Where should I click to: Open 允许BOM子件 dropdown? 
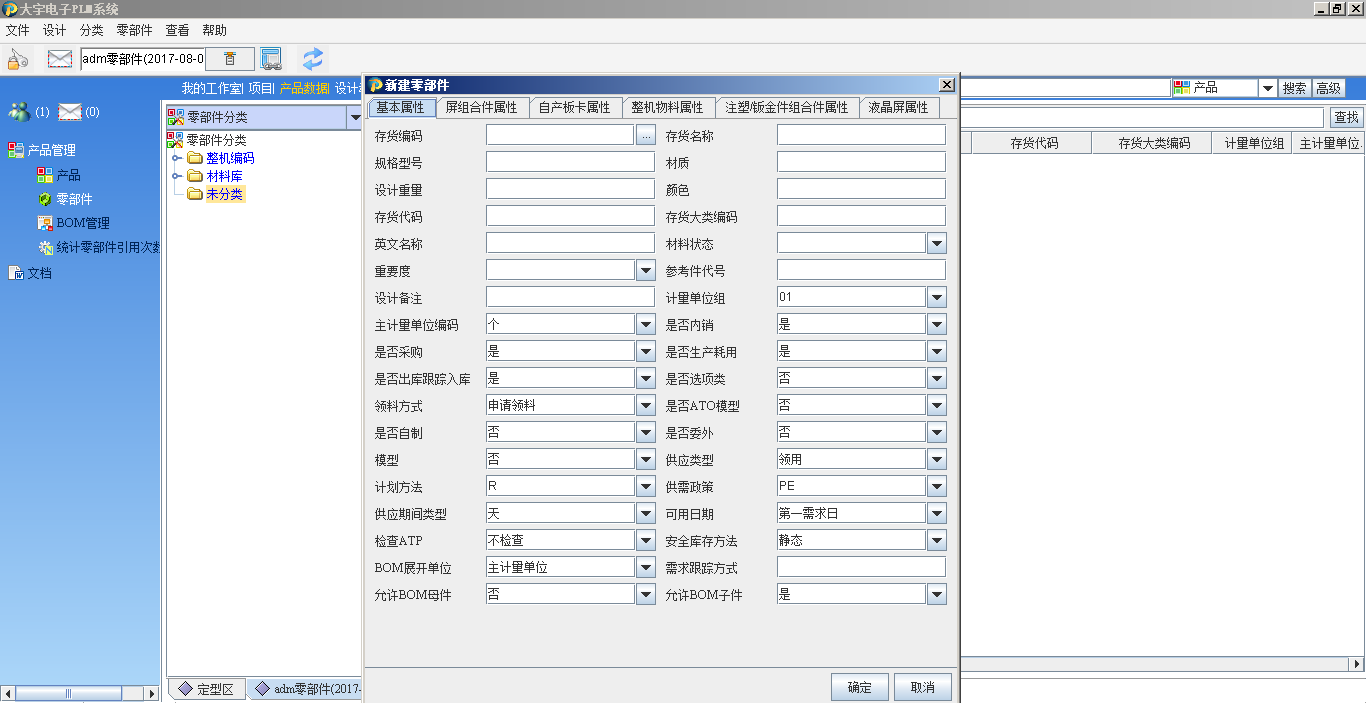coord(936,594)
